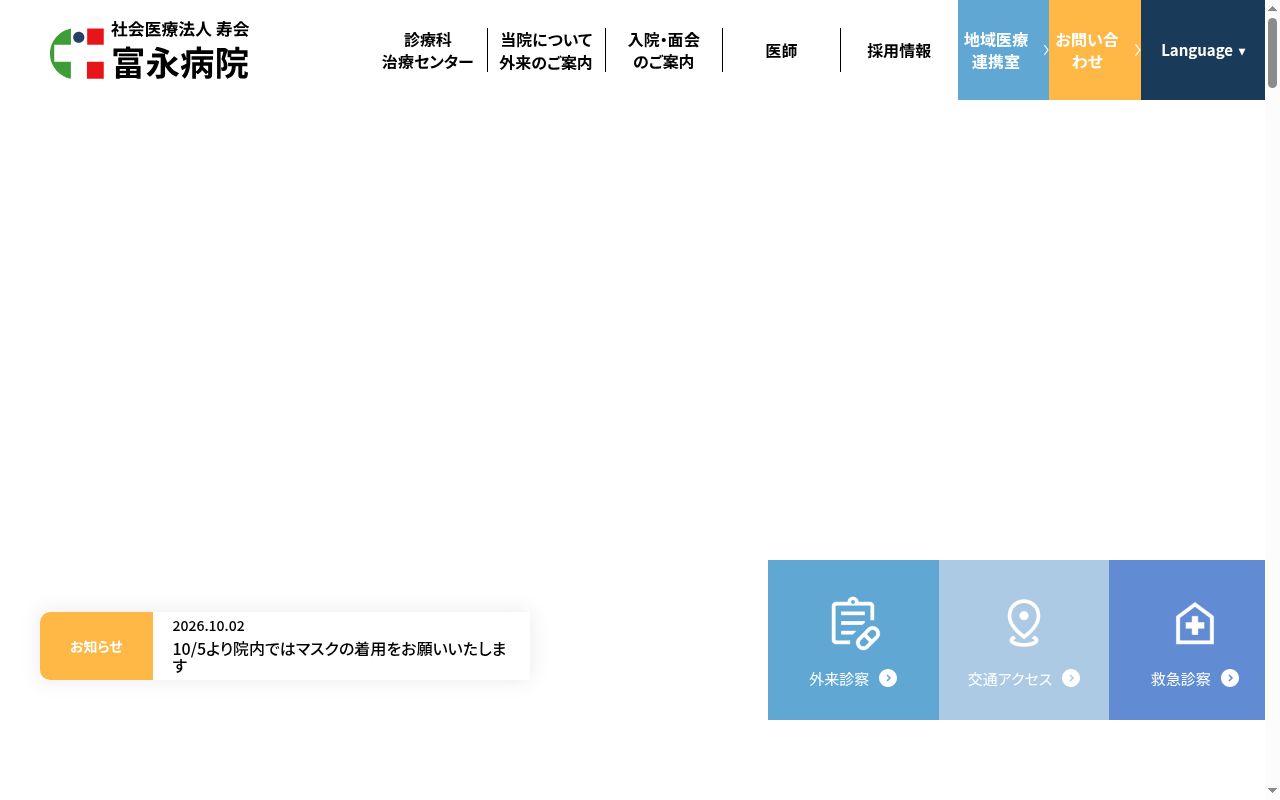The height and width of the screenshot is (800, 1280).
Task: Open the お問い合わせ contact button
Action: click(x=1095, y=50)
